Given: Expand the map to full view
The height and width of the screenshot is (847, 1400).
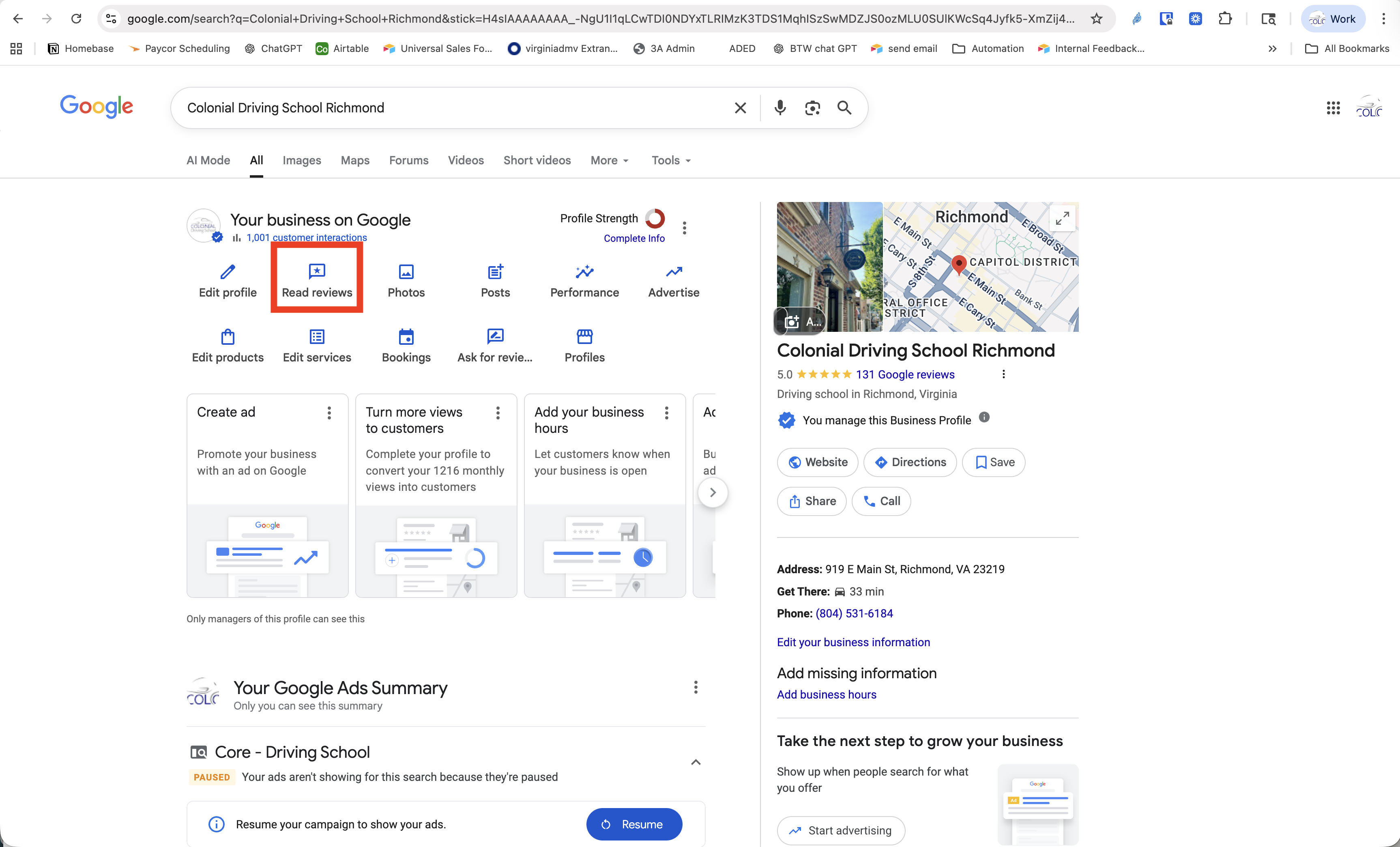Looking at the screenshot, I should [x=1062, y=218].
